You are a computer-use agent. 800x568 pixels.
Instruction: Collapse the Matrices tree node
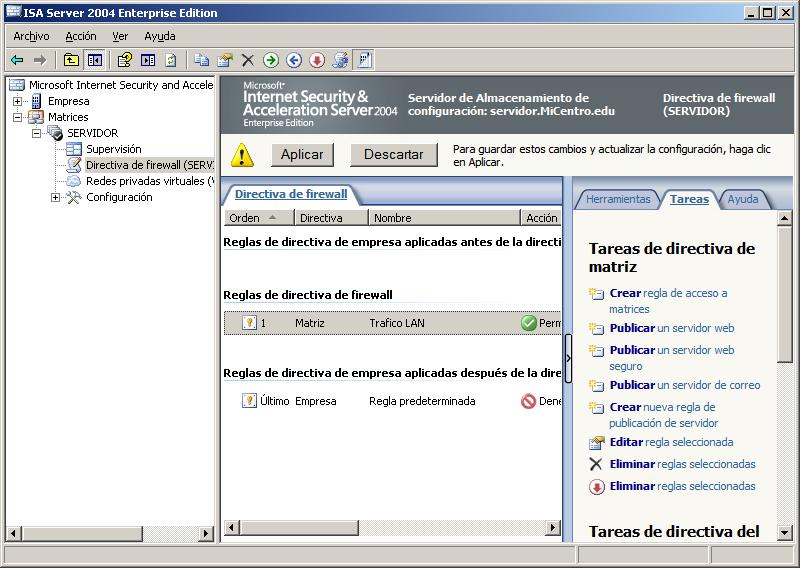pyautogui.click(x=17, y=117)
